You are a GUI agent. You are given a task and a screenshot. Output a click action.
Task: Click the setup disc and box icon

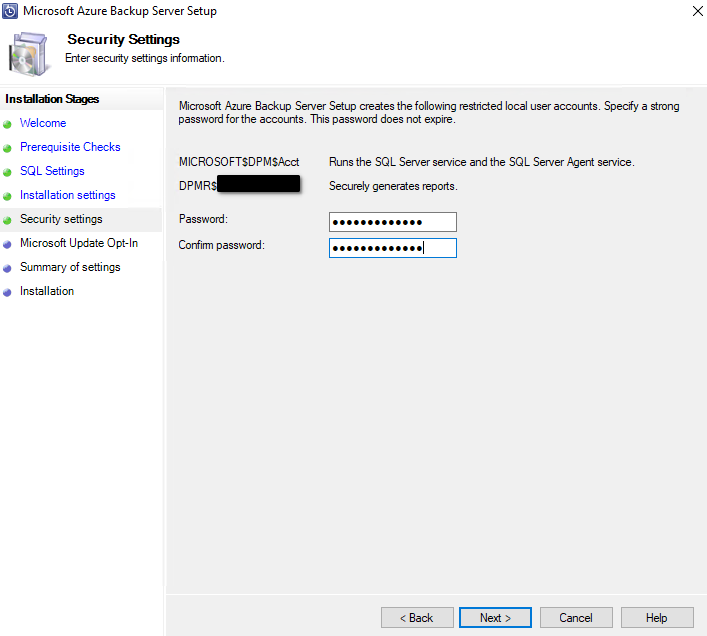[x=28, y=54]
